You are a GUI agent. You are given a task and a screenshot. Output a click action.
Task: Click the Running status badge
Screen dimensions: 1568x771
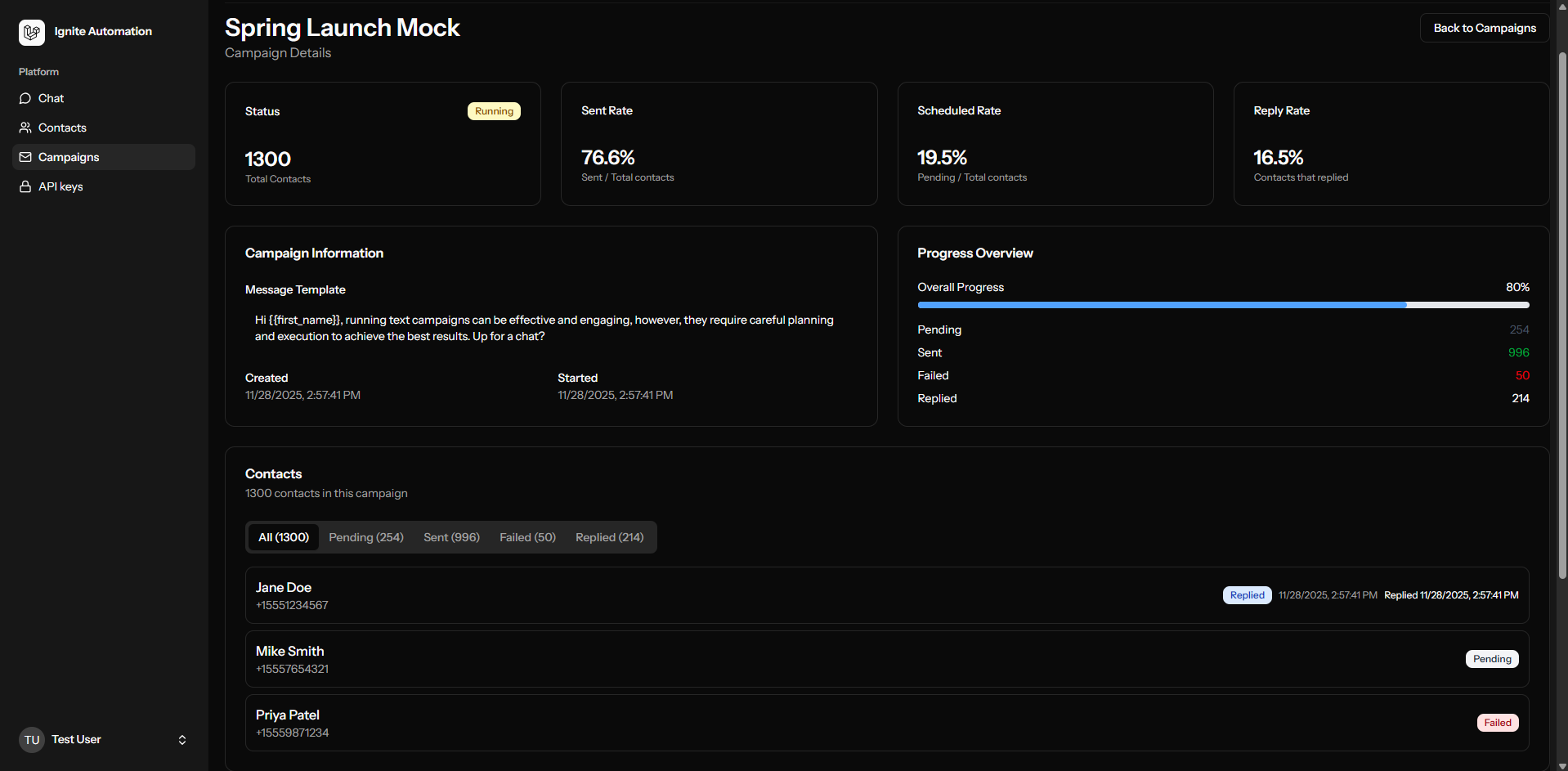coord(494,110)
